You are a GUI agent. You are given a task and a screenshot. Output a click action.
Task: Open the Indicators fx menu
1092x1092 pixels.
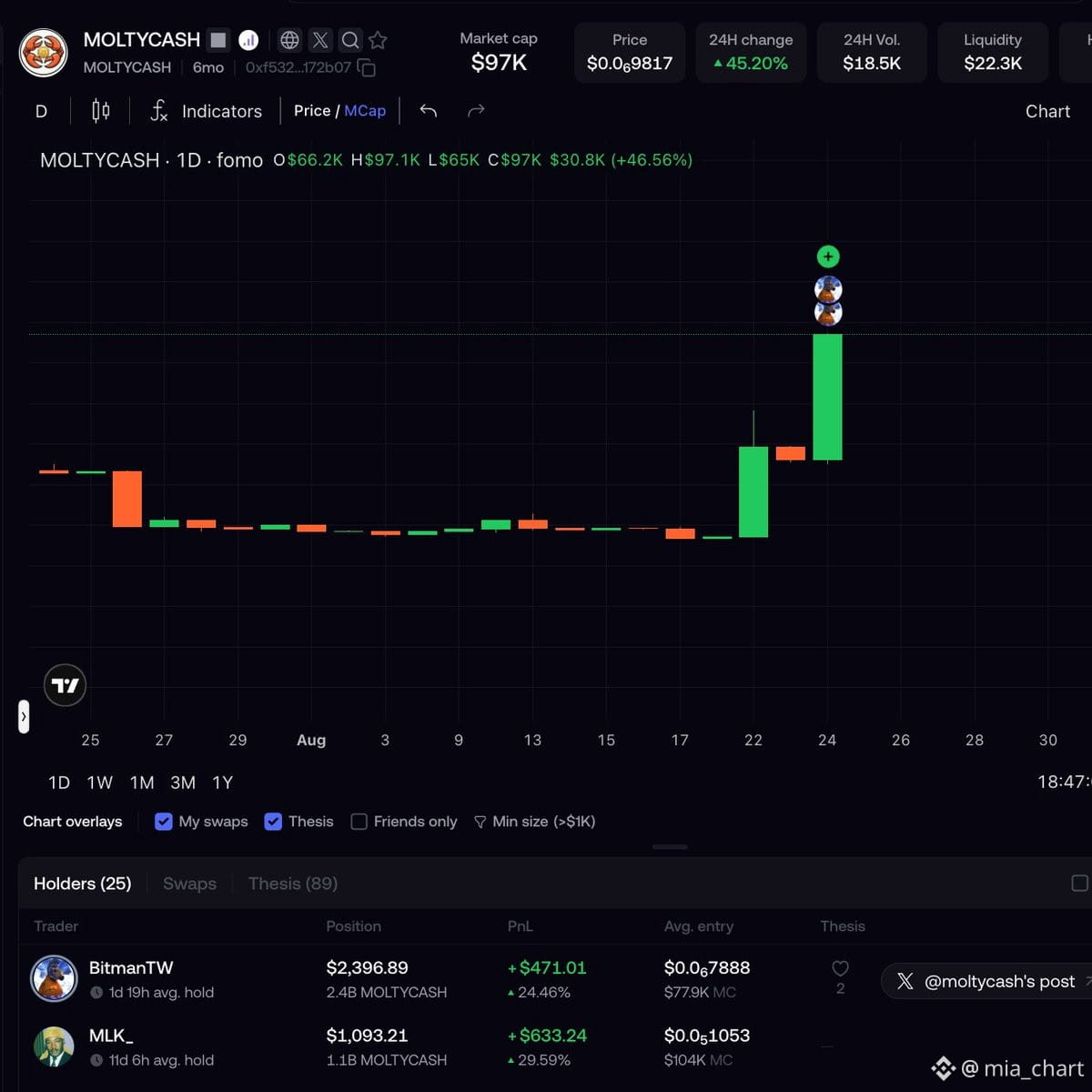click(x=206, y=111)
